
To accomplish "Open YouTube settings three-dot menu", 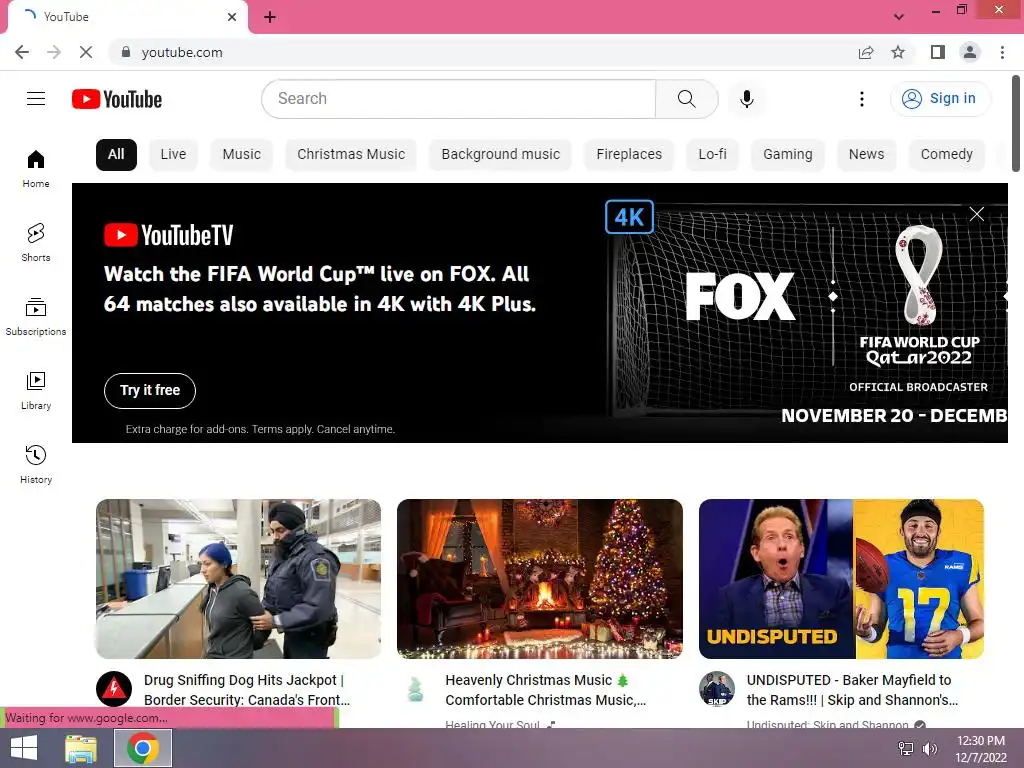I will [862, 99].
